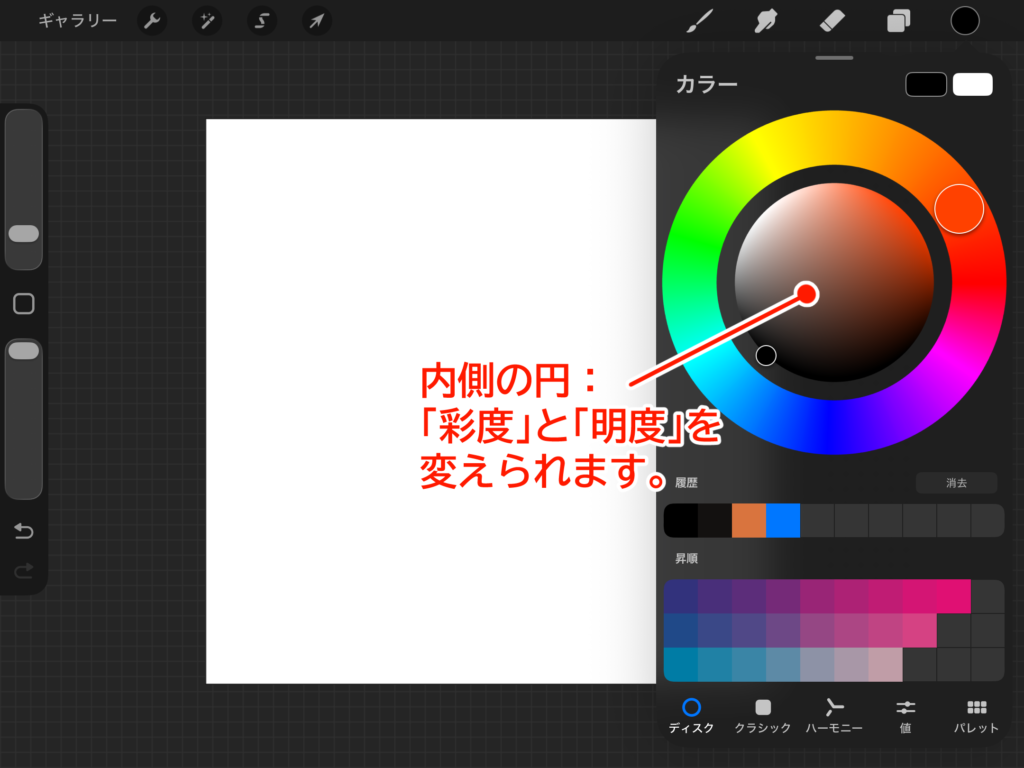Select the Smudge finger tool
Viewport: 1024px width, 768px height.
pyautogui.click(x=766, y=21)
